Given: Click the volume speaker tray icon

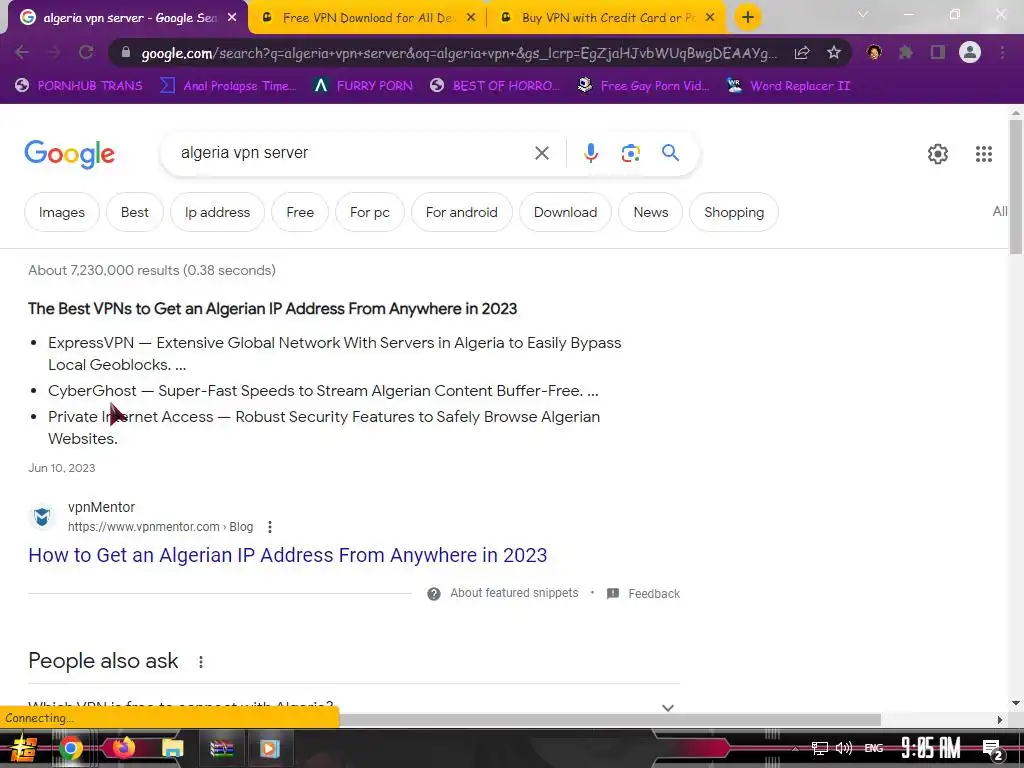Looking at the screenshot, I should 844,748.
